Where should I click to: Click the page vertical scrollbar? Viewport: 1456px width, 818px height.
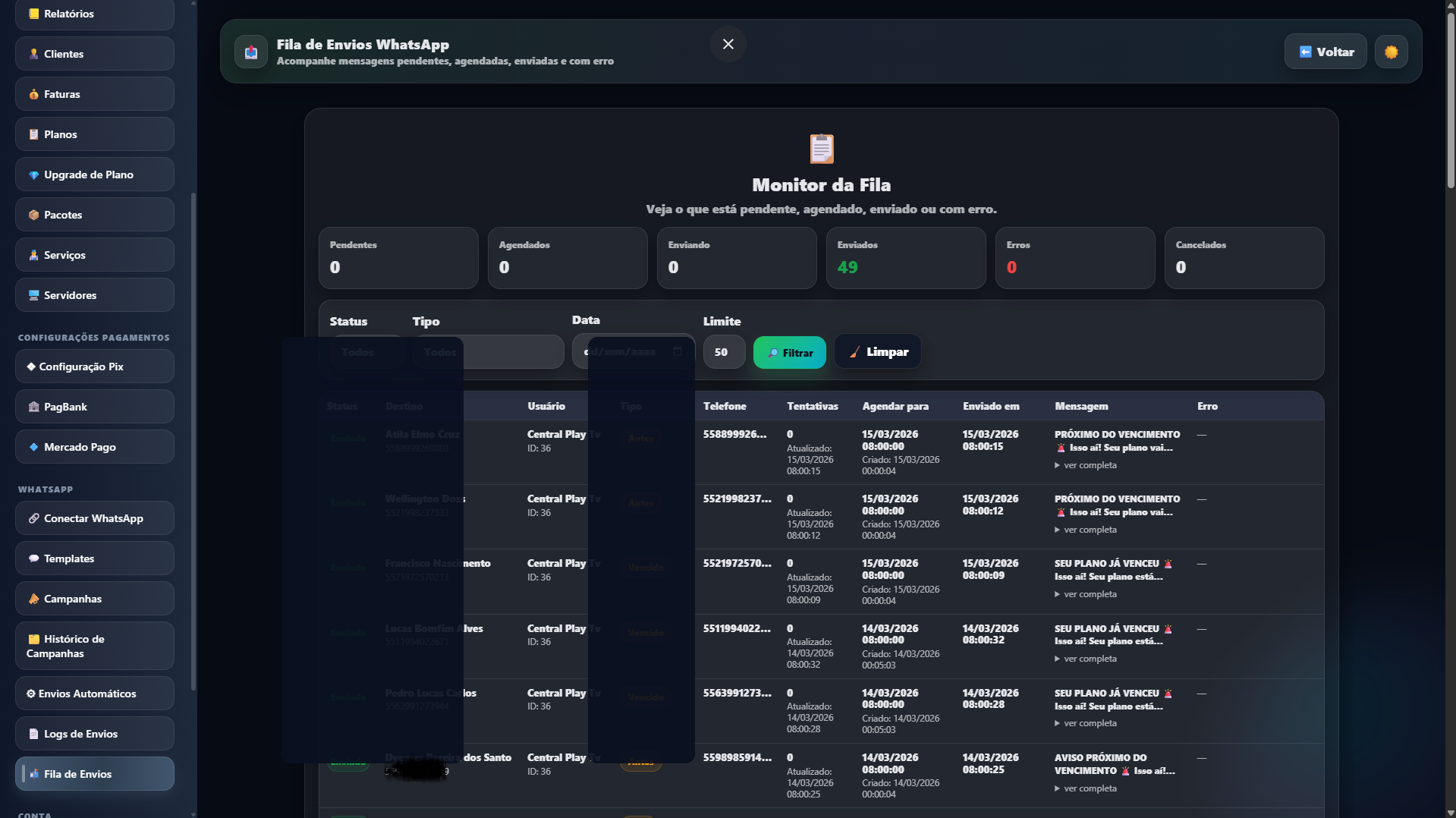coord(1450,99)
